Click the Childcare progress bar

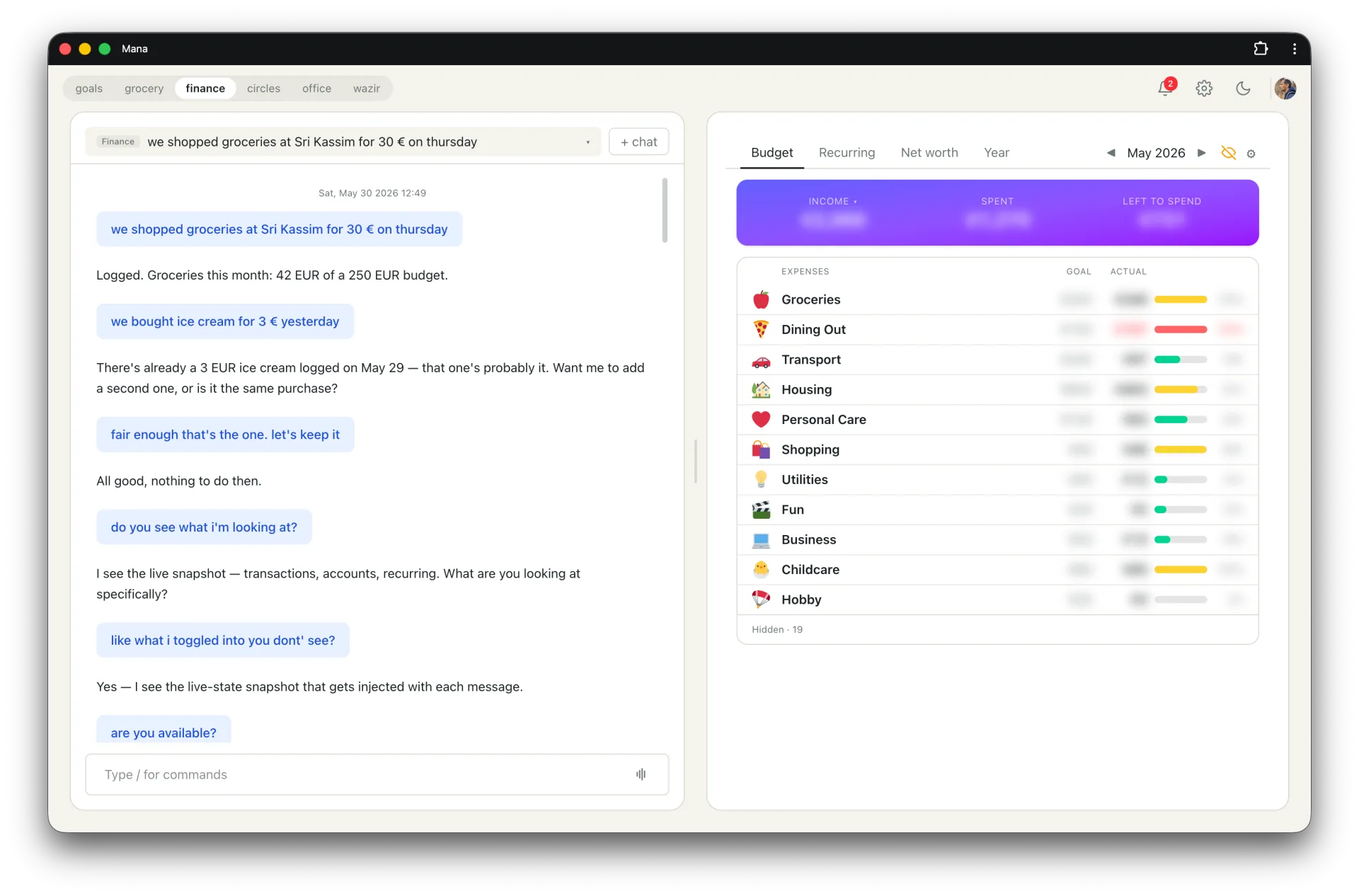pos(1180,569)
